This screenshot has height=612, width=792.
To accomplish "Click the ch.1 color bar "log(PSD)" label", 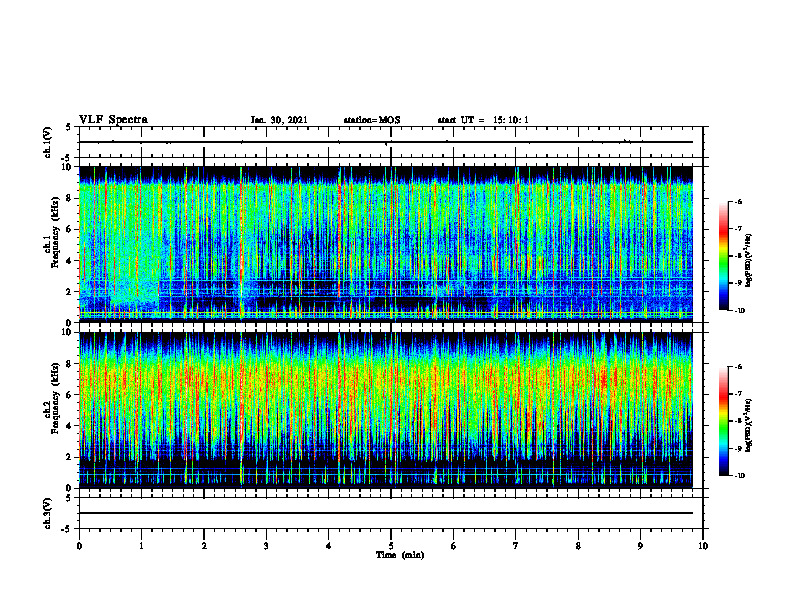I will tap(749, 261).
